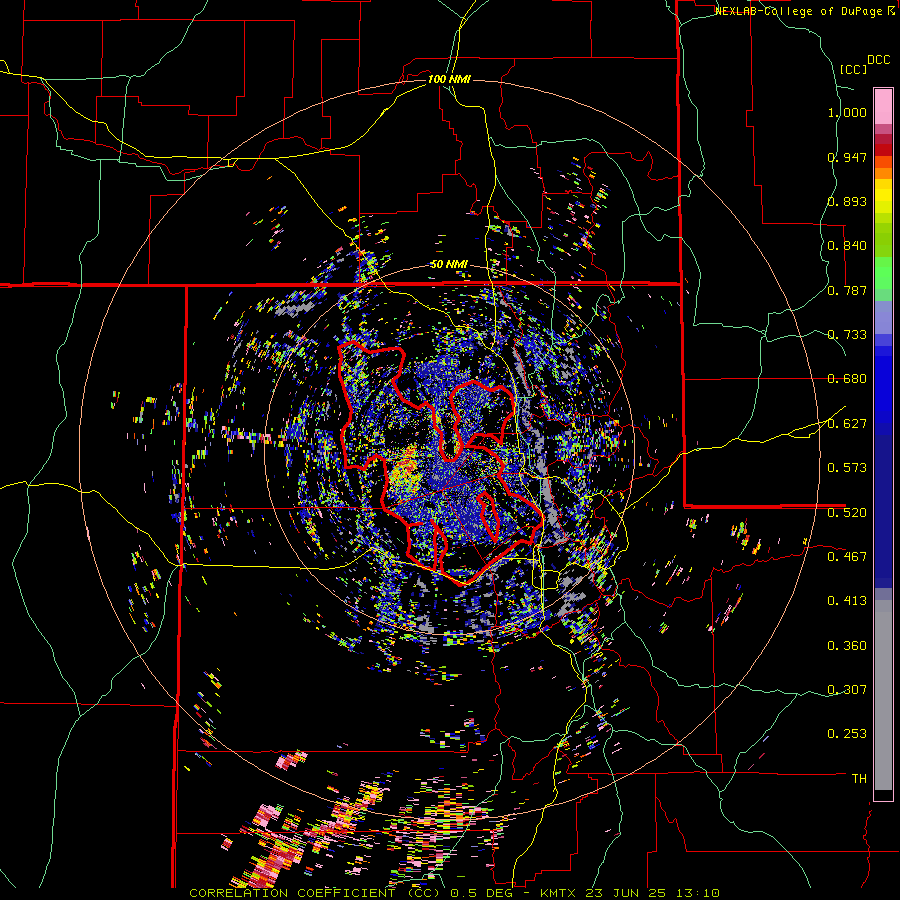Click the bright green color bar segment

pos(883,273)
